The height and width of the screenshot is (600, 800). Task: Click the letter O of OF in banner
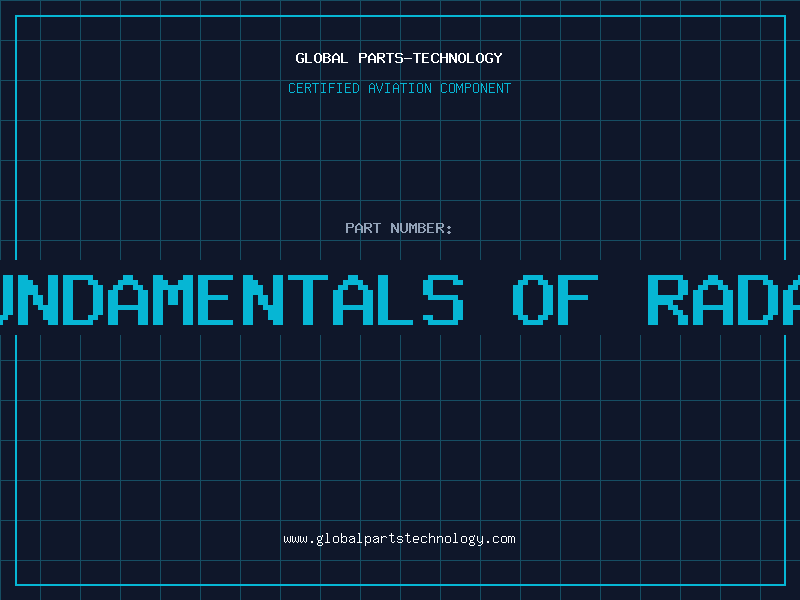tap(533, 298)
